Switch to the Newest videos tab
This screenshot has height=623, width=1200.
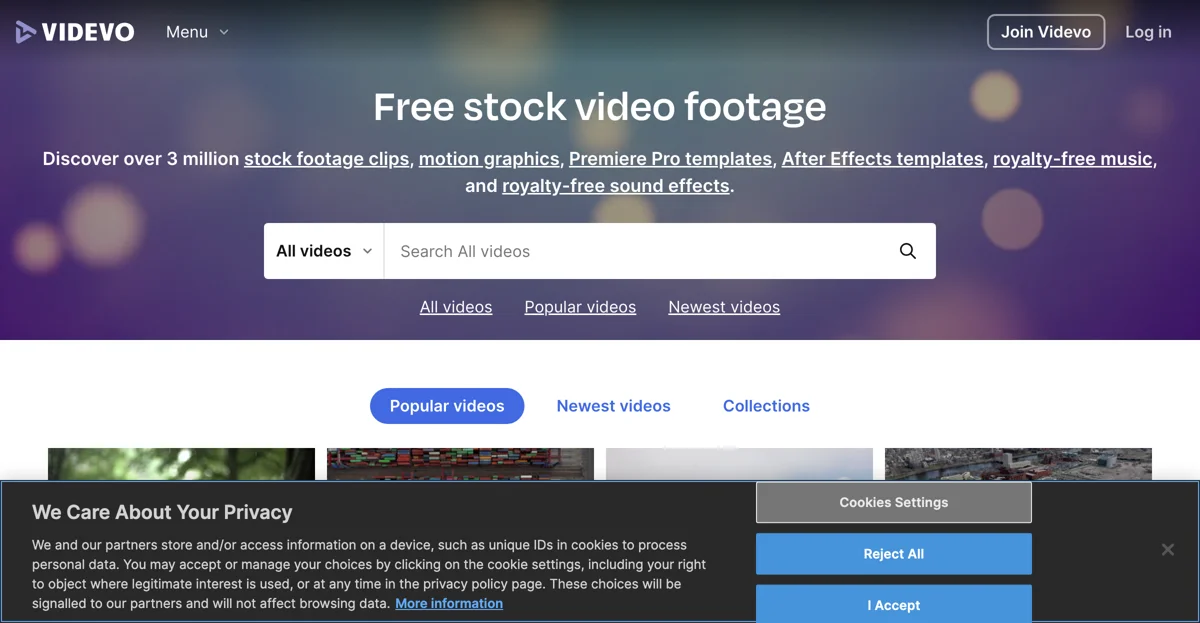point(614,406)
